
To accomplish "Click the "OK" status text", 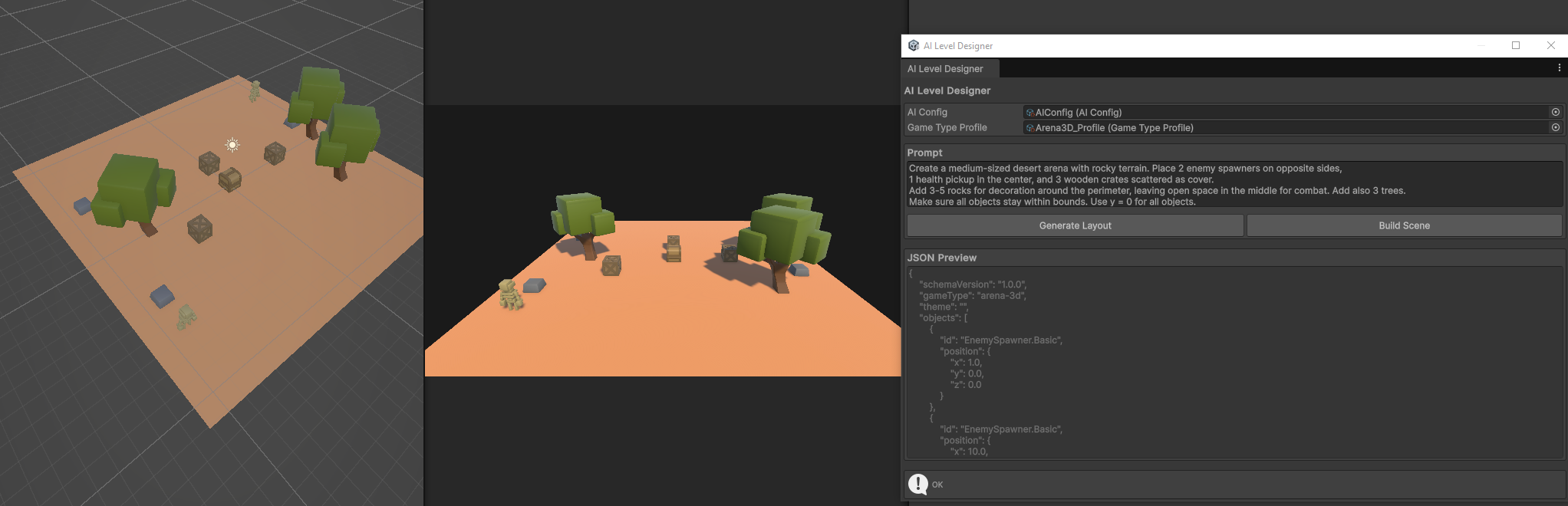I will coord(937,485).
